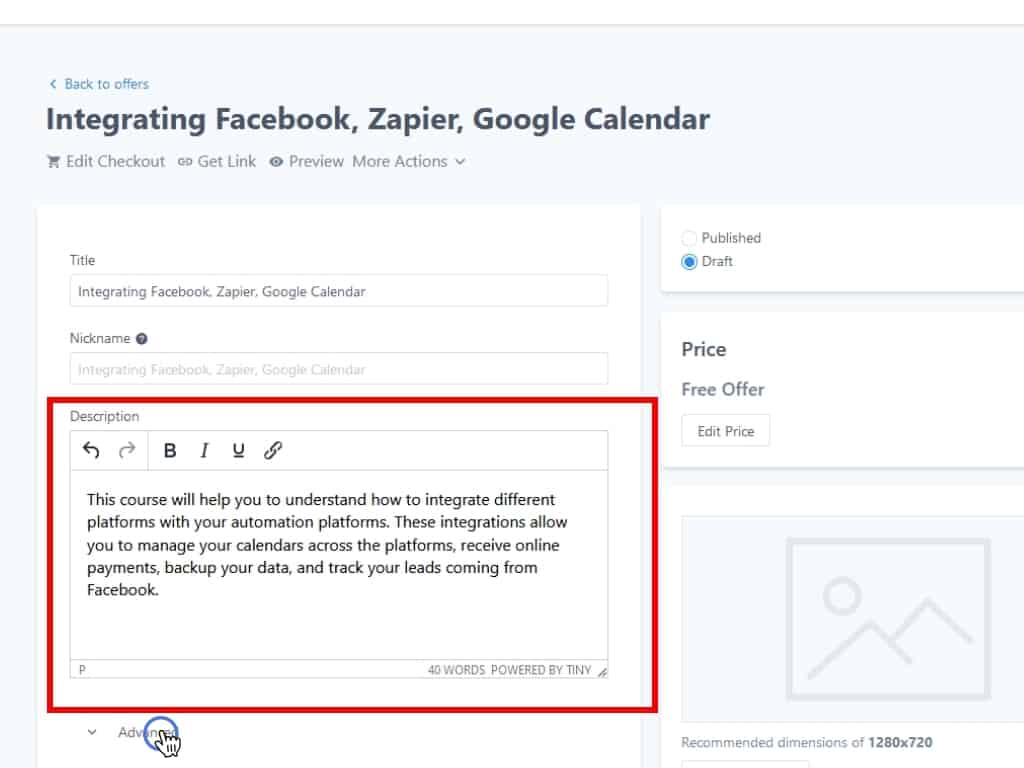1024x768 pixels.
Task: Click the undo arrow in description editor
Action: (91, 450)
